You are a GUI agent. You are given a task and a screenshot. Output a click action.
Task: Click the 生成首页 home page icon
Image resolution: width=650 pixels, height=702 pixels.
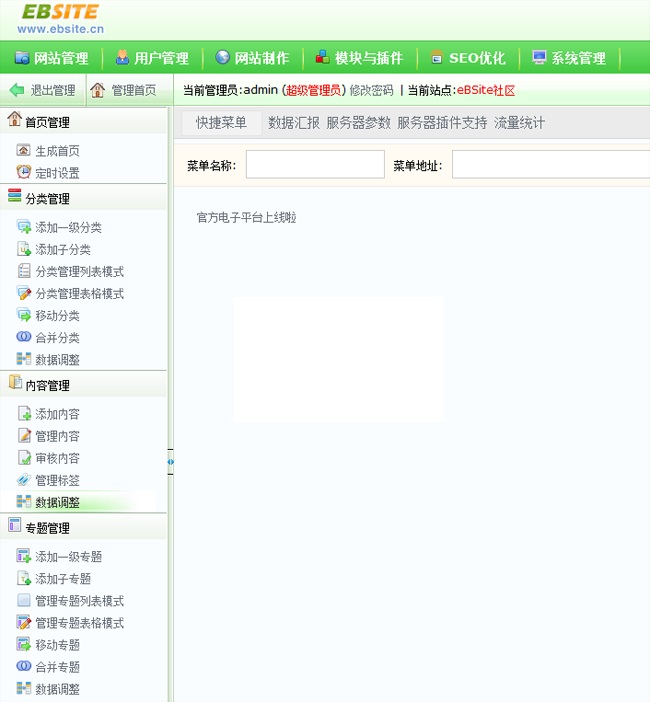tap(23, 150)
